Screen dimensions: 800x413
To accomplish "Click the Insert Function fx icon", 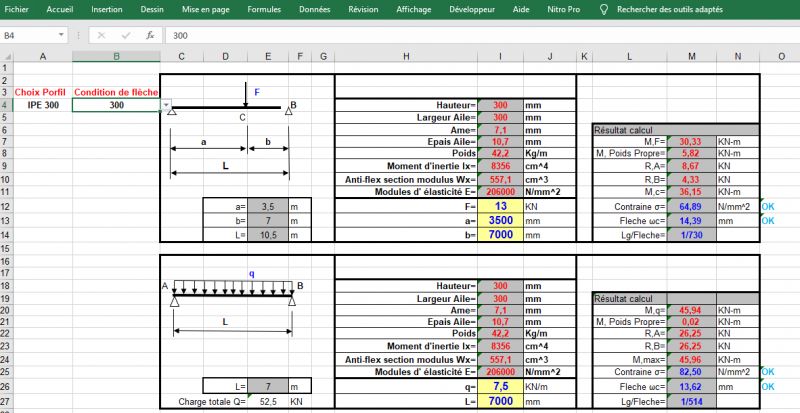I will [149, 35].
